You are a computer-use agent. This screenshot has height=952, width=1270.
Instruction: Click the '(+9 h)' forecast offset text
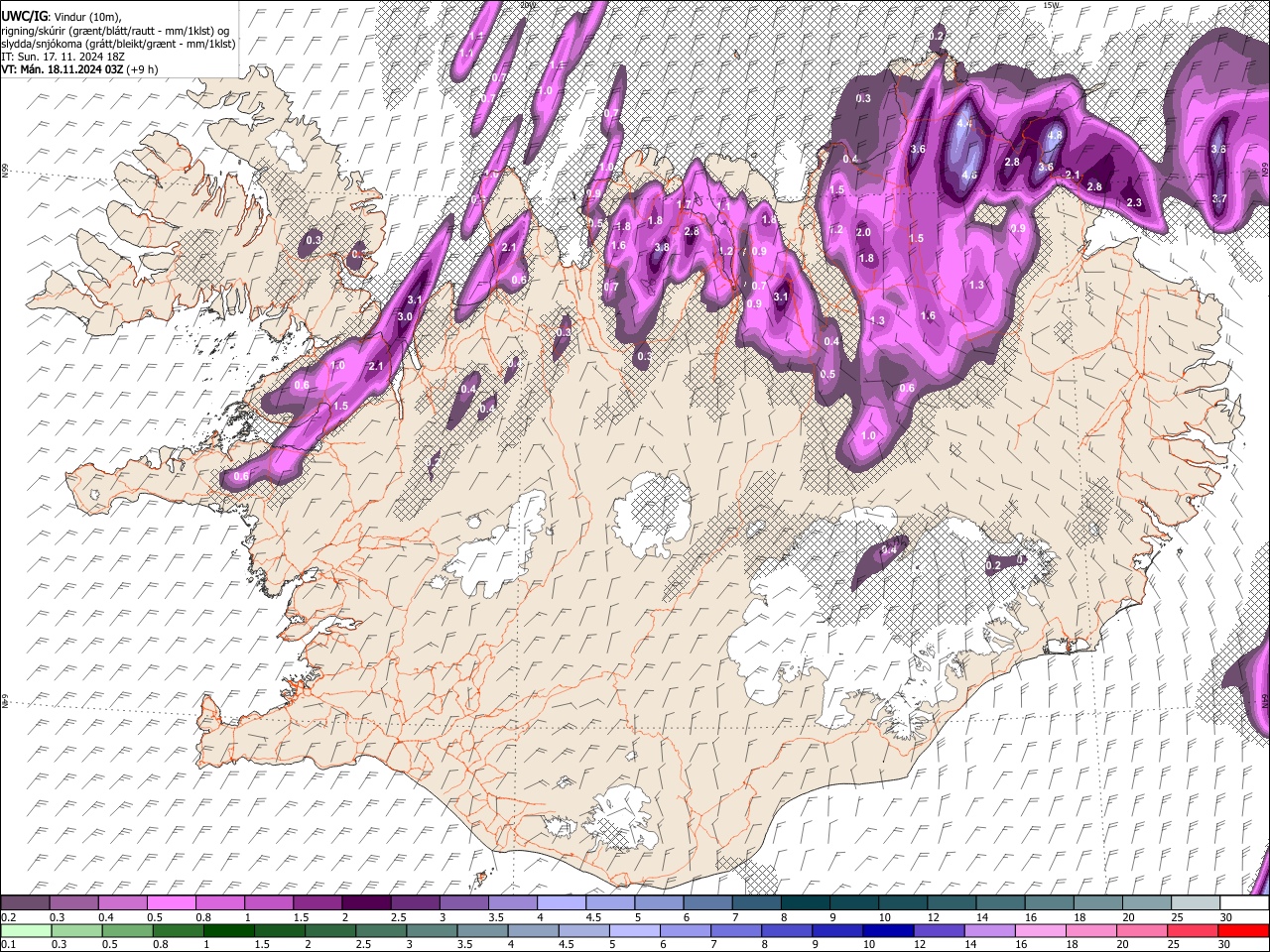[x=141, y=69]
